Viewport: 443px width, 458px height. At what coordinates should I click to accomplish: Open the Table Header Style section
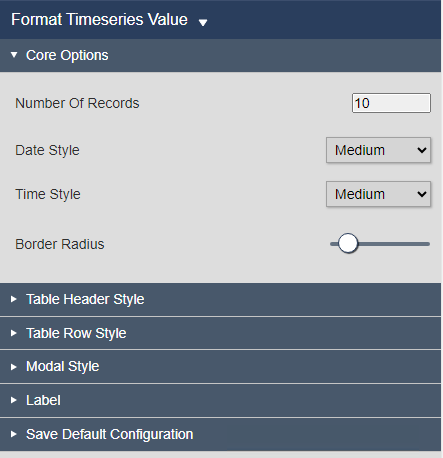(x=220, y=299)
